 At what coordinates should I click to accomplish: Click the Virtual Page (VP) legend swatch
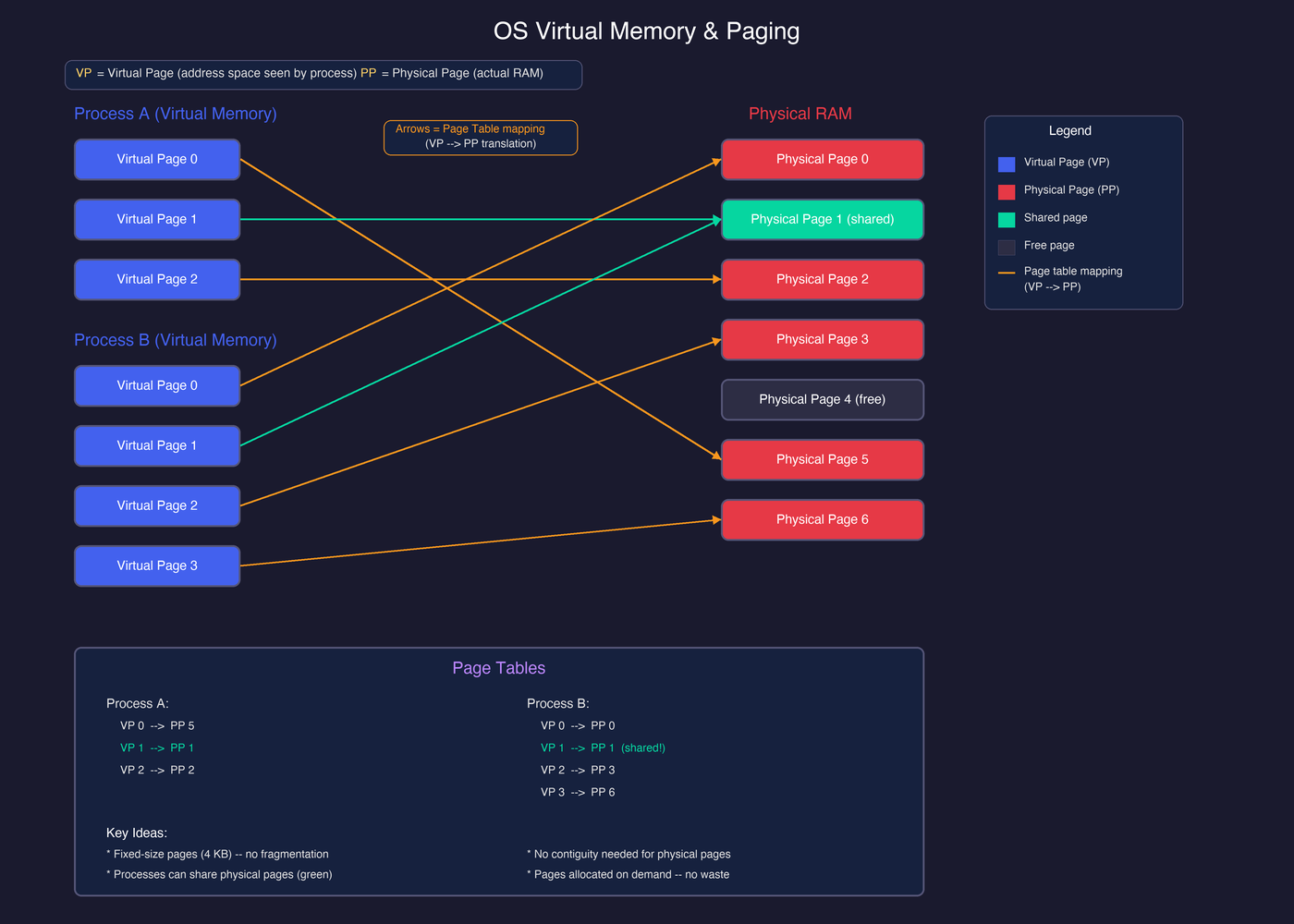[1006, 162]
